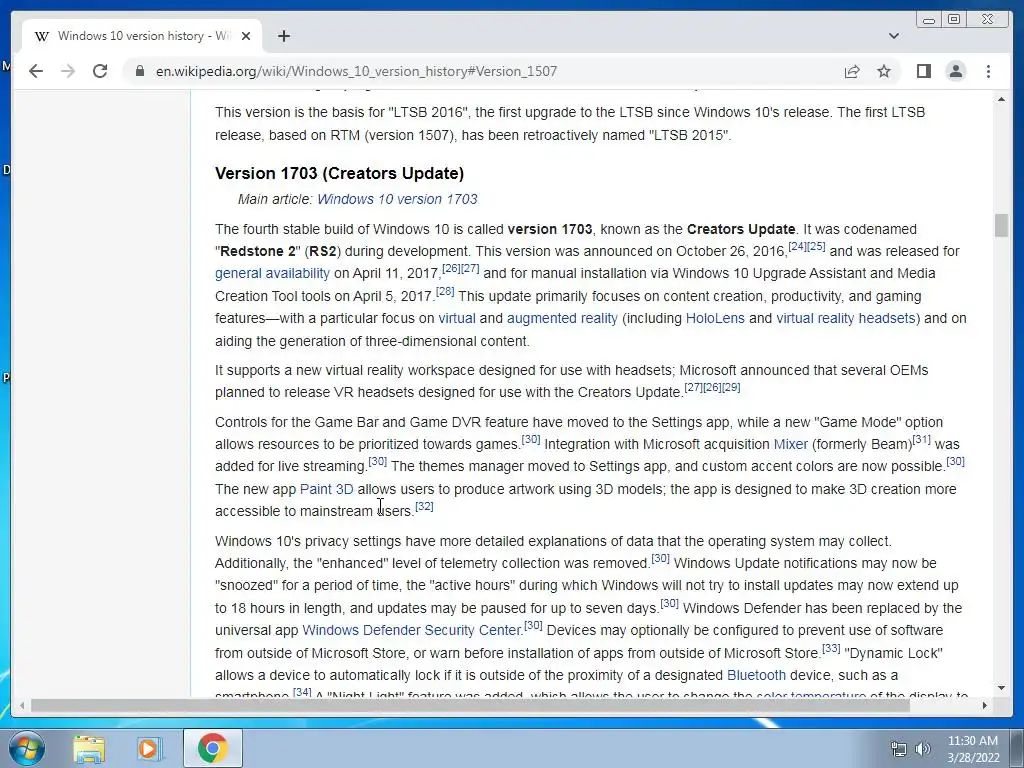Click the horizontal scrollbar thumb
Screen dimensions: 1024x768
point(470,705)
